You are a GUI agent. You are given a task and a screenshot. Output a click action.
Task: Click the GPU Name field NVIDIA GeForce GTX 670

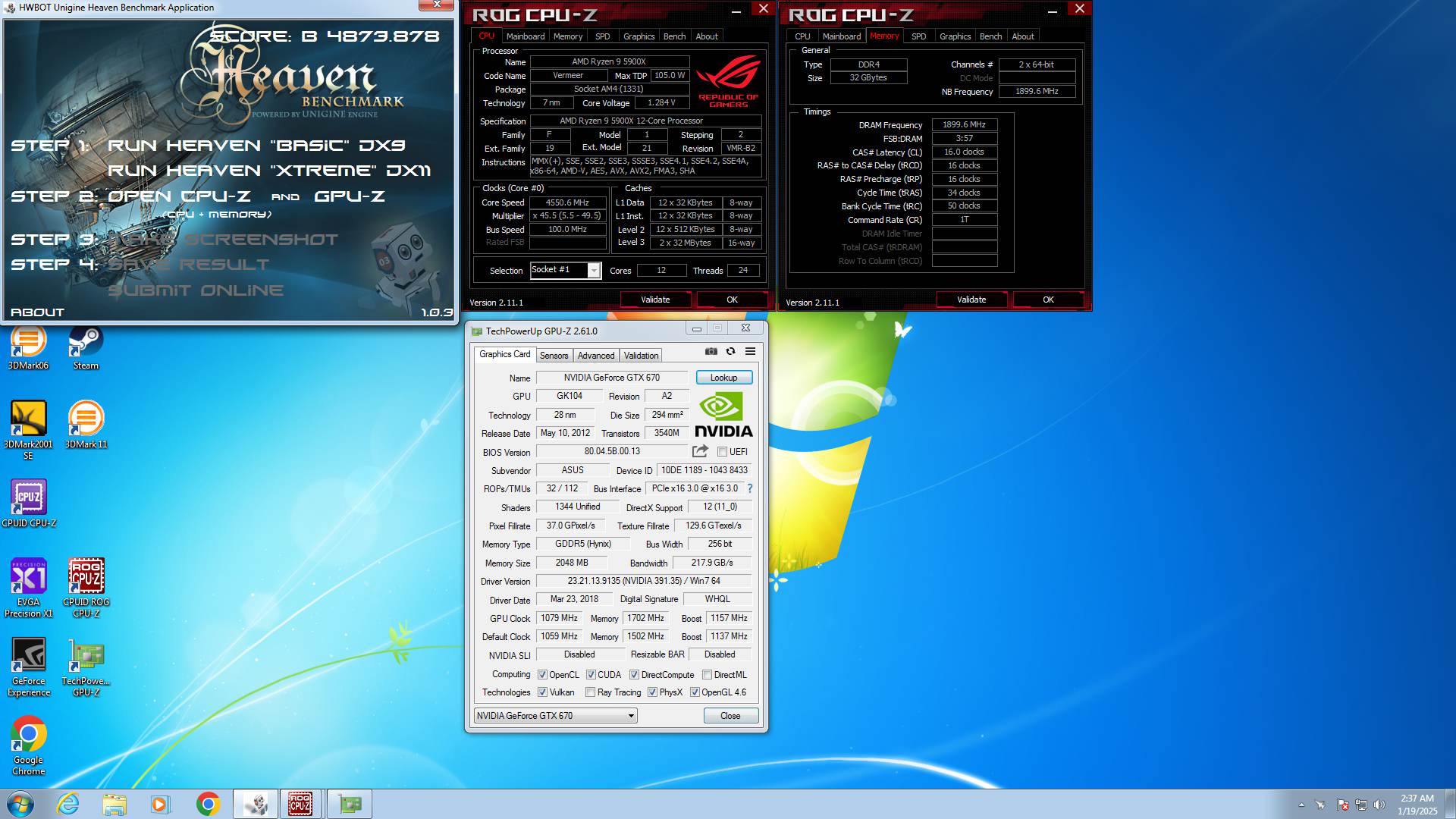[611, 378]
